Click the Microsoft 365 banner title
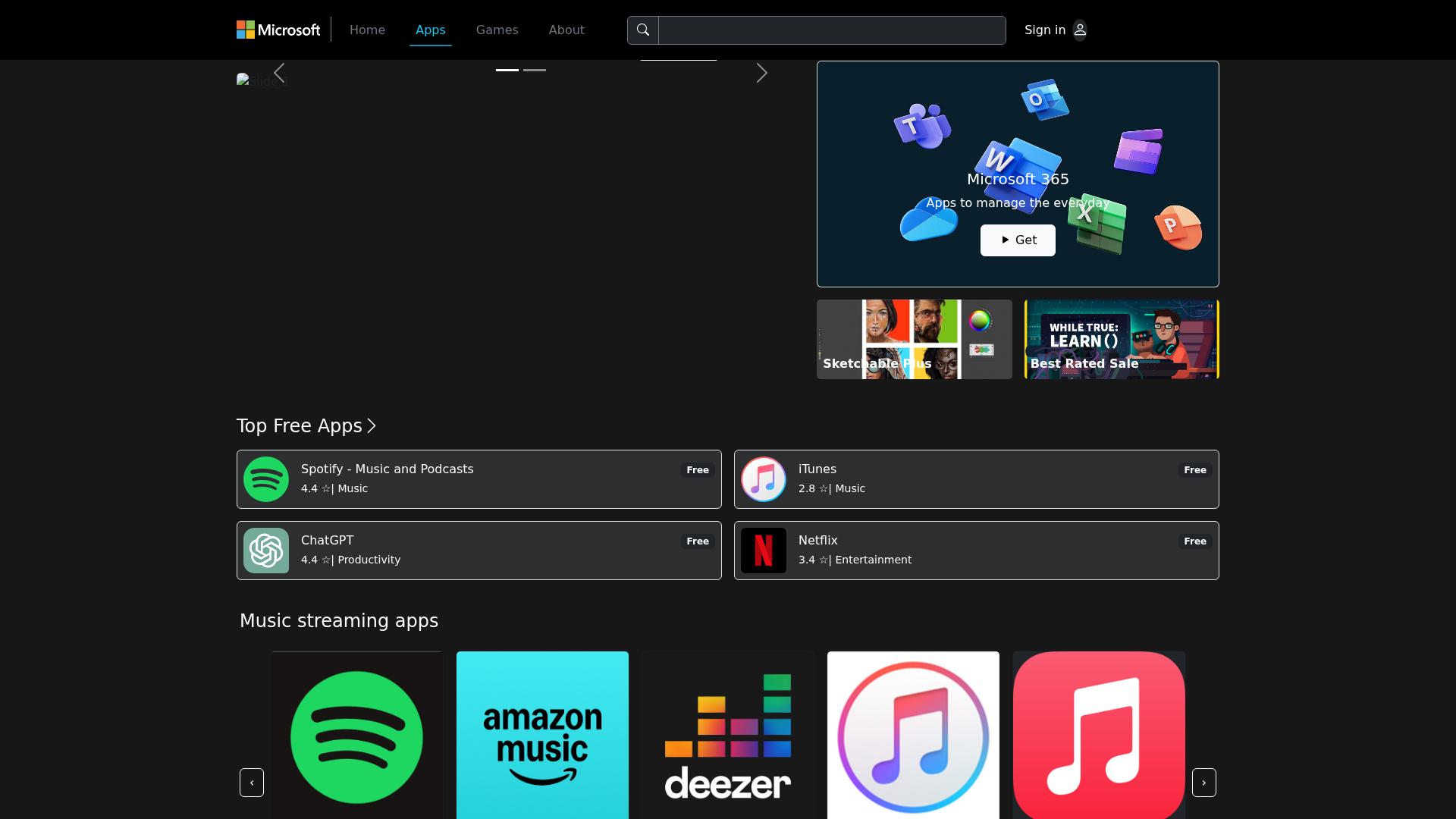 [x=1018, y=179]
